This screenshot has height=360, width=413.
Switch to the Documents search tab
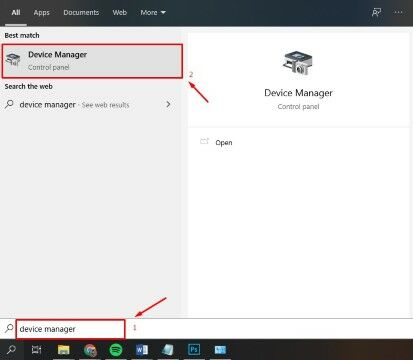pos(81,13)
